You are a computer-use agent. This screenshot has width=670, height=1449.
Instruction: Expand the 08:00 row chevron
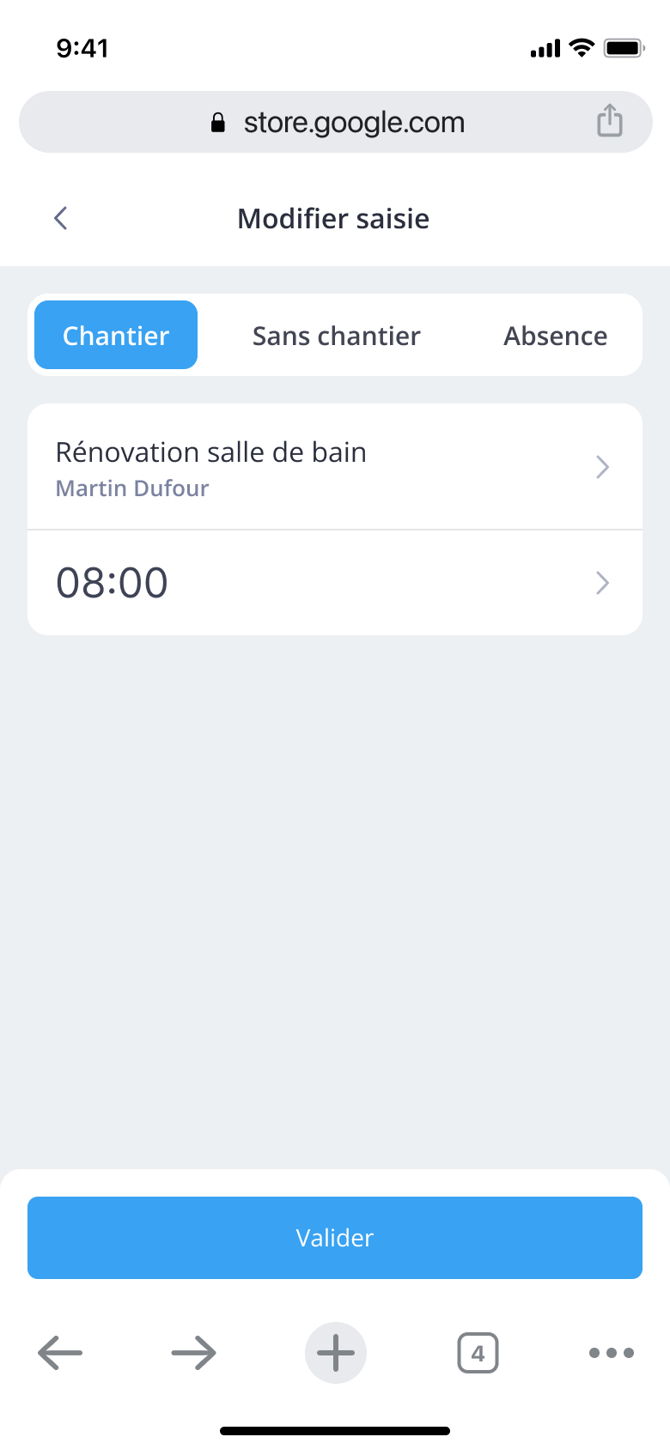pyautogui.click(x=602, y=583)
